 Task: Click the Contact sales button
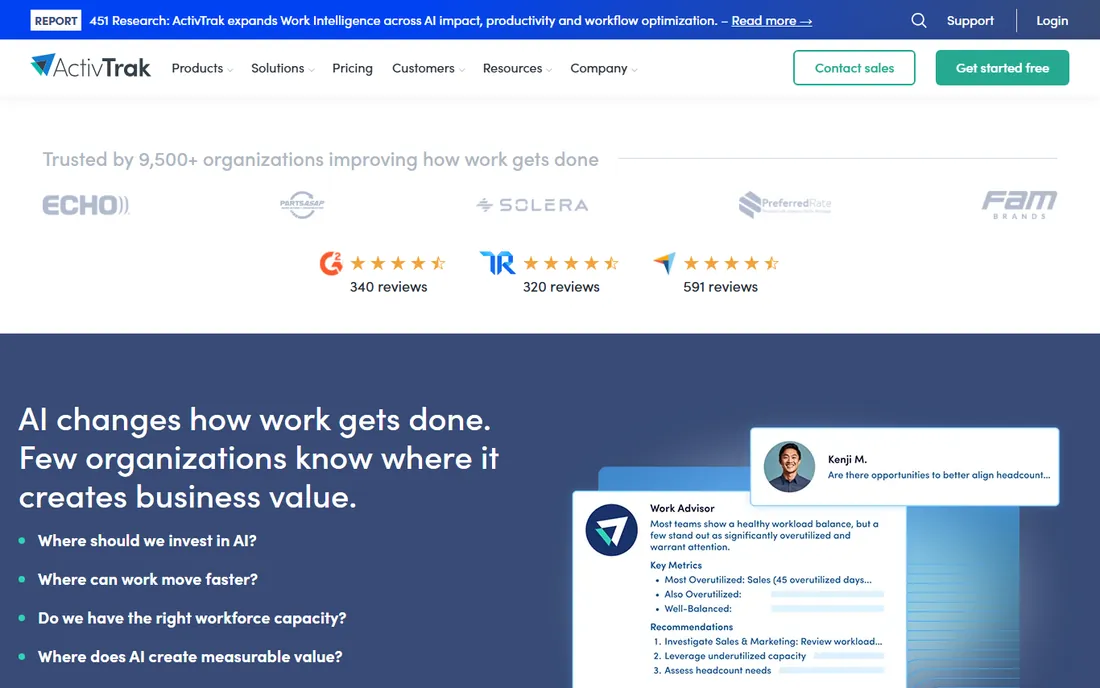854,67
